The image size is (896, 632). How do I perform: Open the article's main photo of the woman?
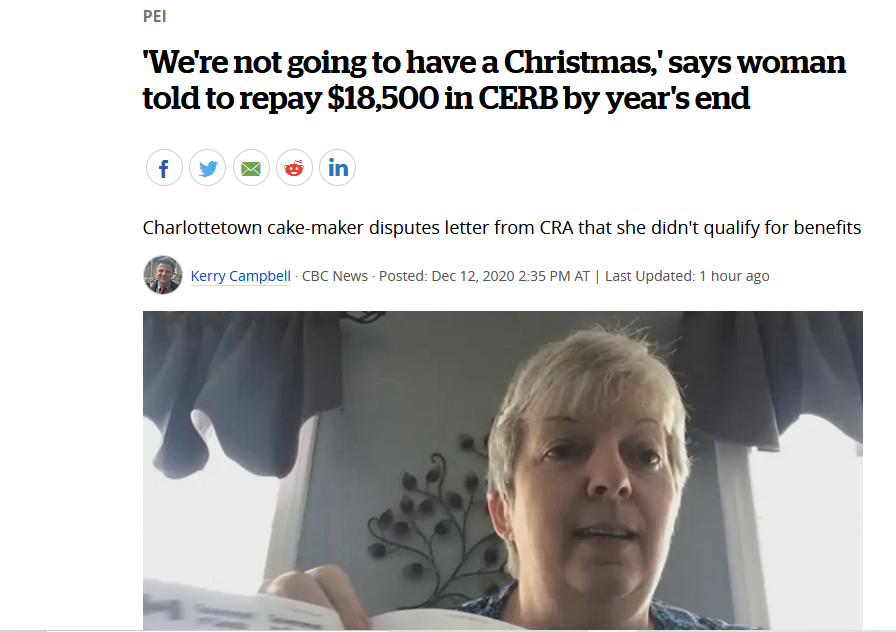(x=503, y=471)
